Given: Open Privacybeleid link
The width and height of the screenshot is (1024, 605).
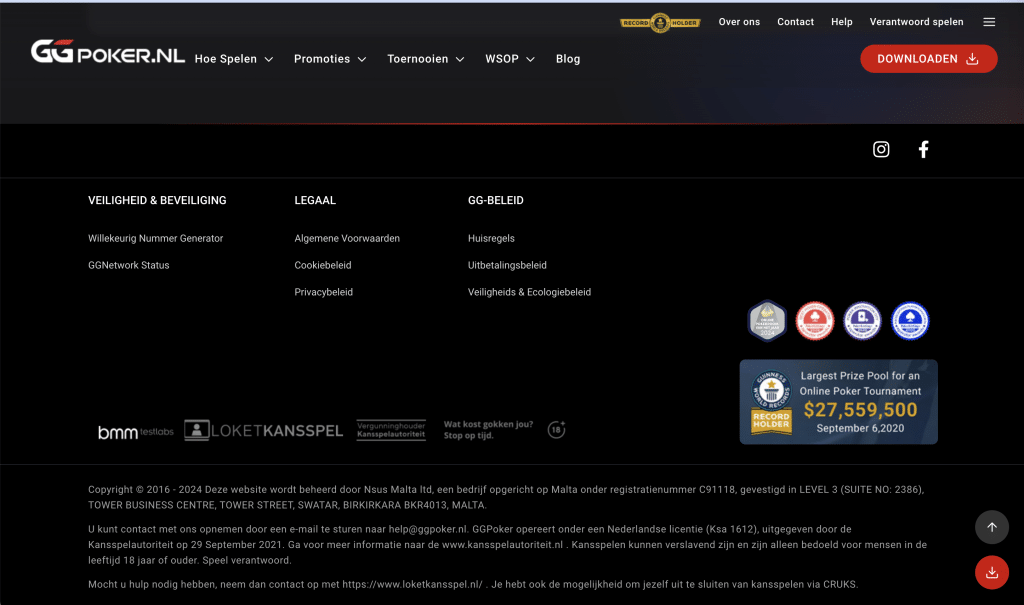Looking at the screenshot, I should point(323,292).
